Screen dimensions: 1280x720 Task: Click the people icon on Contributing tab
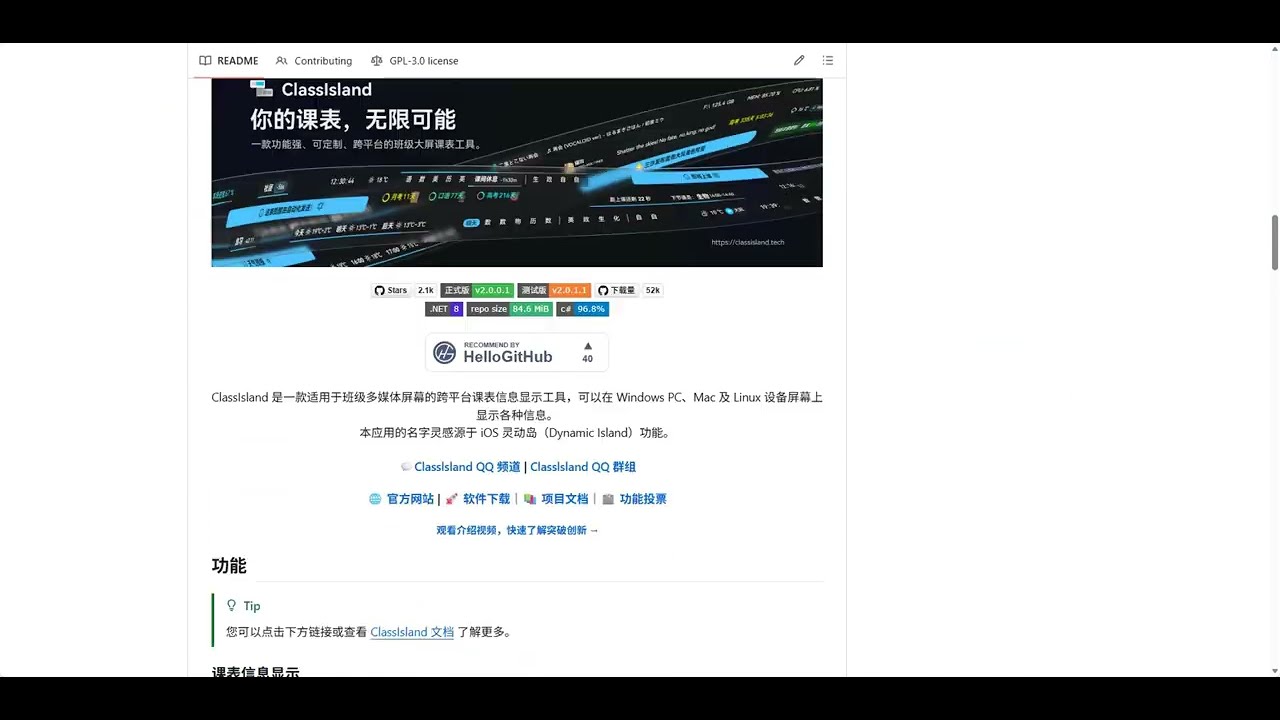tap(282, 61)
